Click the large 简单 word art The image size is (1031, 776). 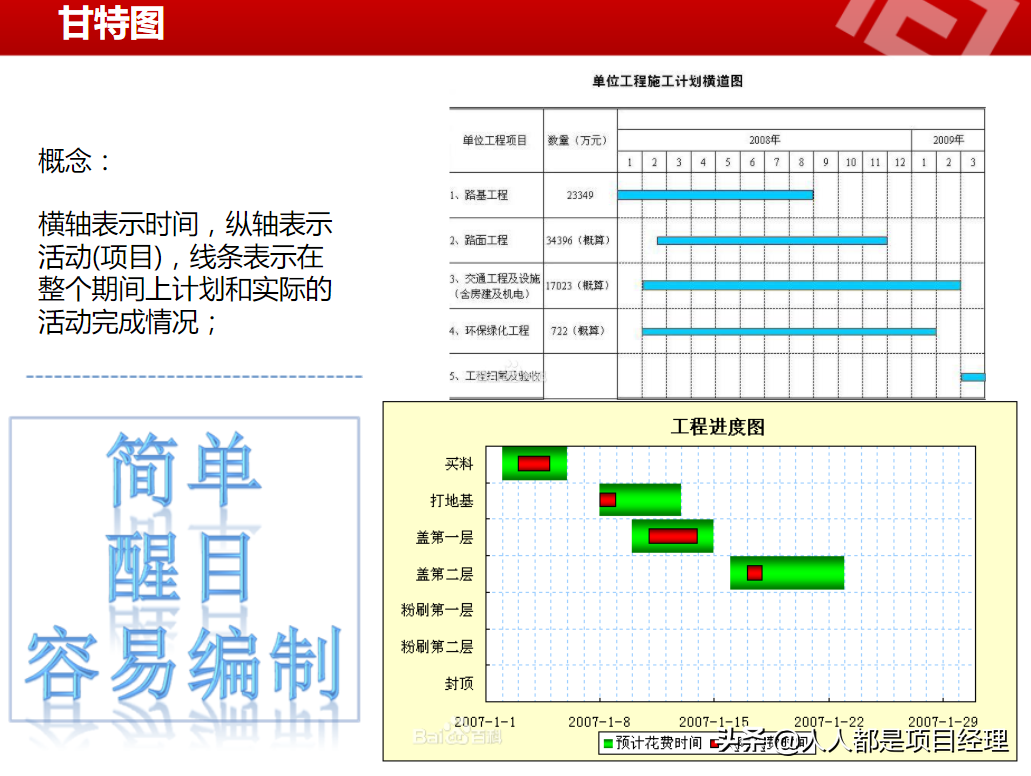pos(184,469)
